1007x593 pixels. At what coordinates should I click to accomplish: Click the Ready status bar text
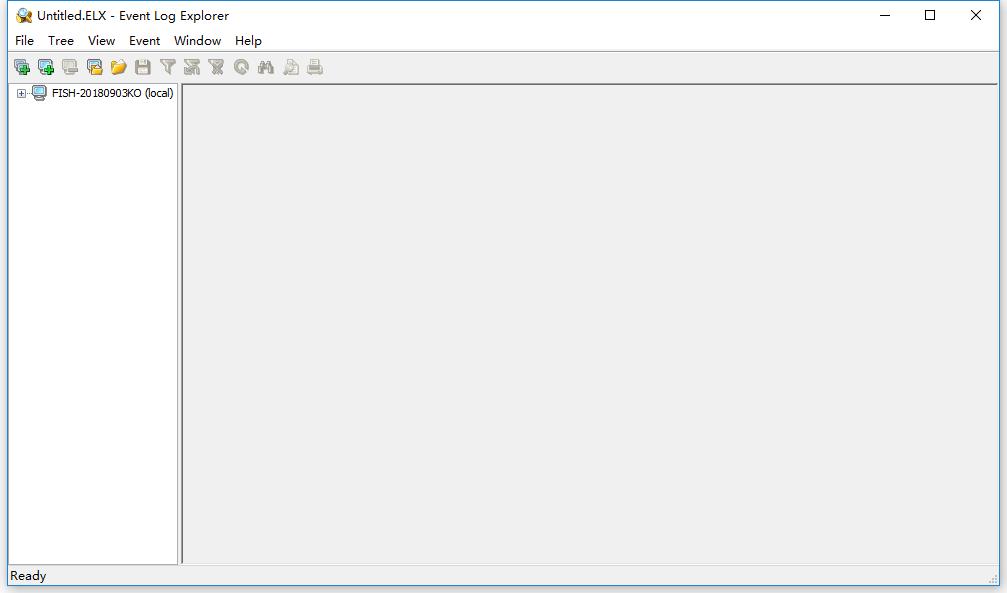28,576
